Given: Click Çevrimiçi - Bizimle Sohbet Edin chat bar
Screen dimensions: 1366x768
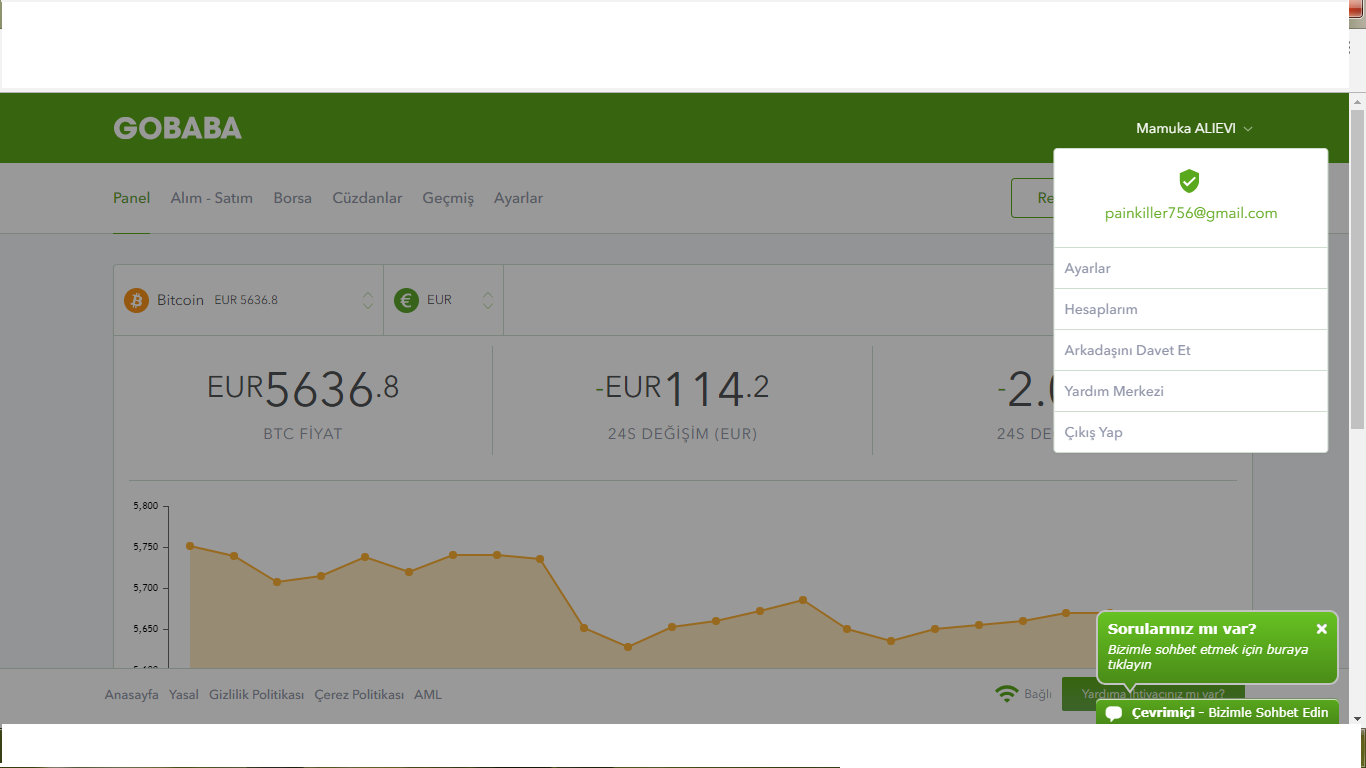Looking at the screenshot, I should pos(1217,712).
